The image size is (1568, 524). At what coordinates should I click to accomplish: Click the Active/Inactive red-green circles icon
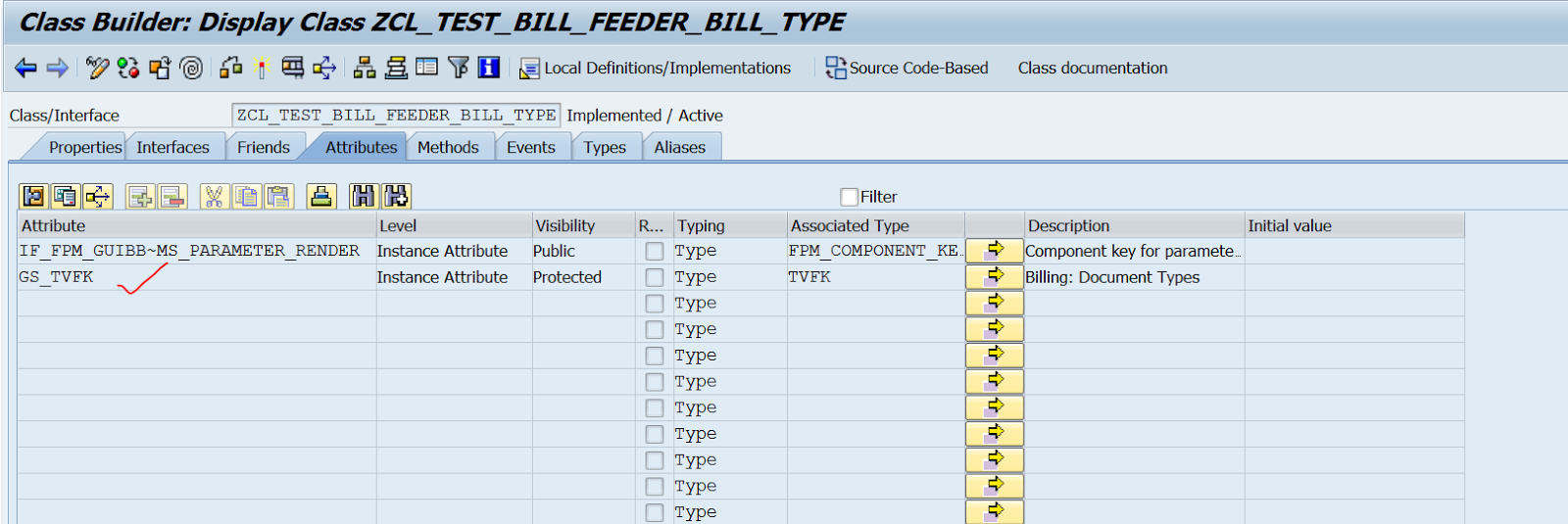[x=128, y=68]
